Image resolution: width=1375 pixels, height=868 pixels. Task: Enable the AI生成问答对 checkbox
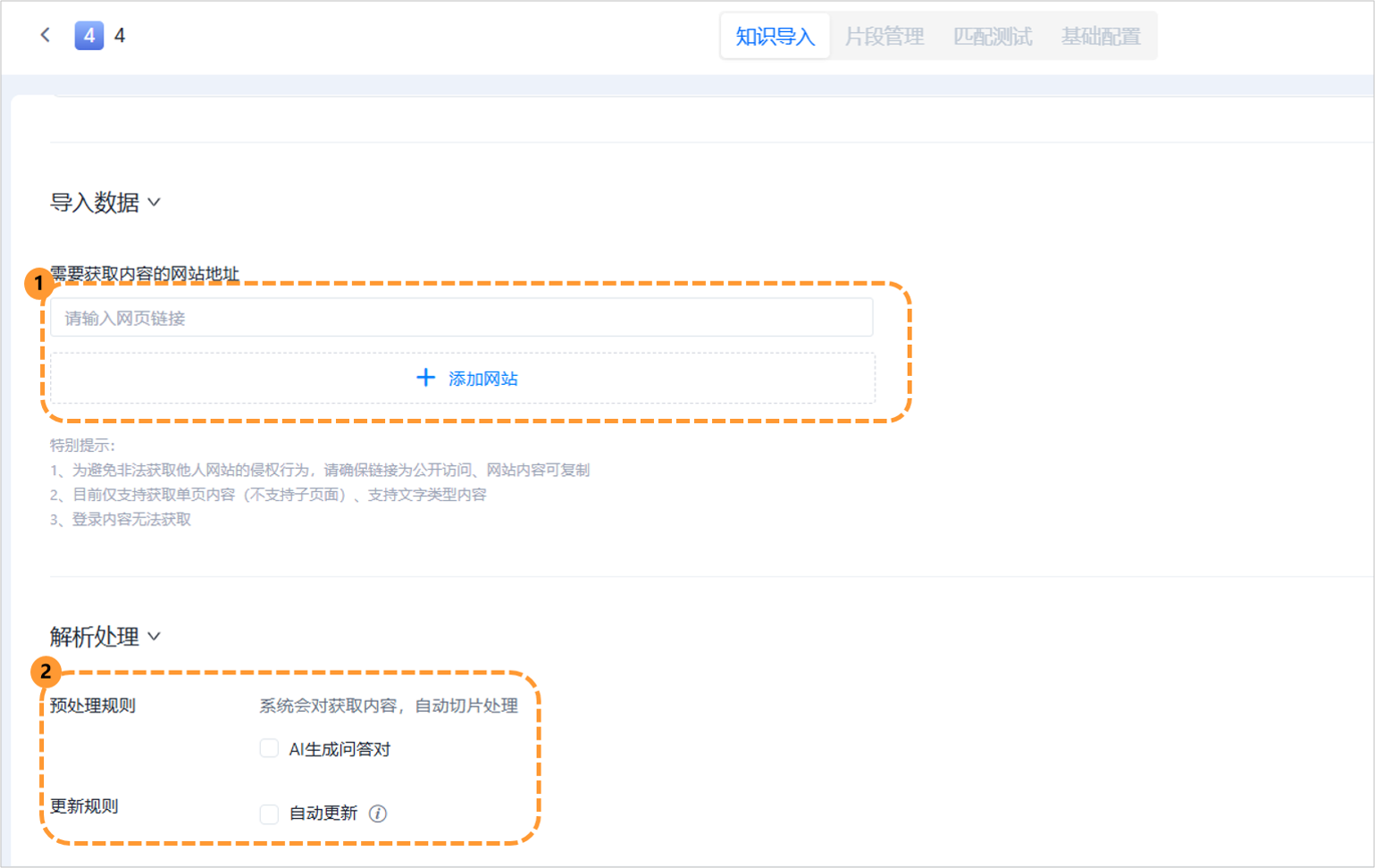pyautogui.click(x=269, y=748)
